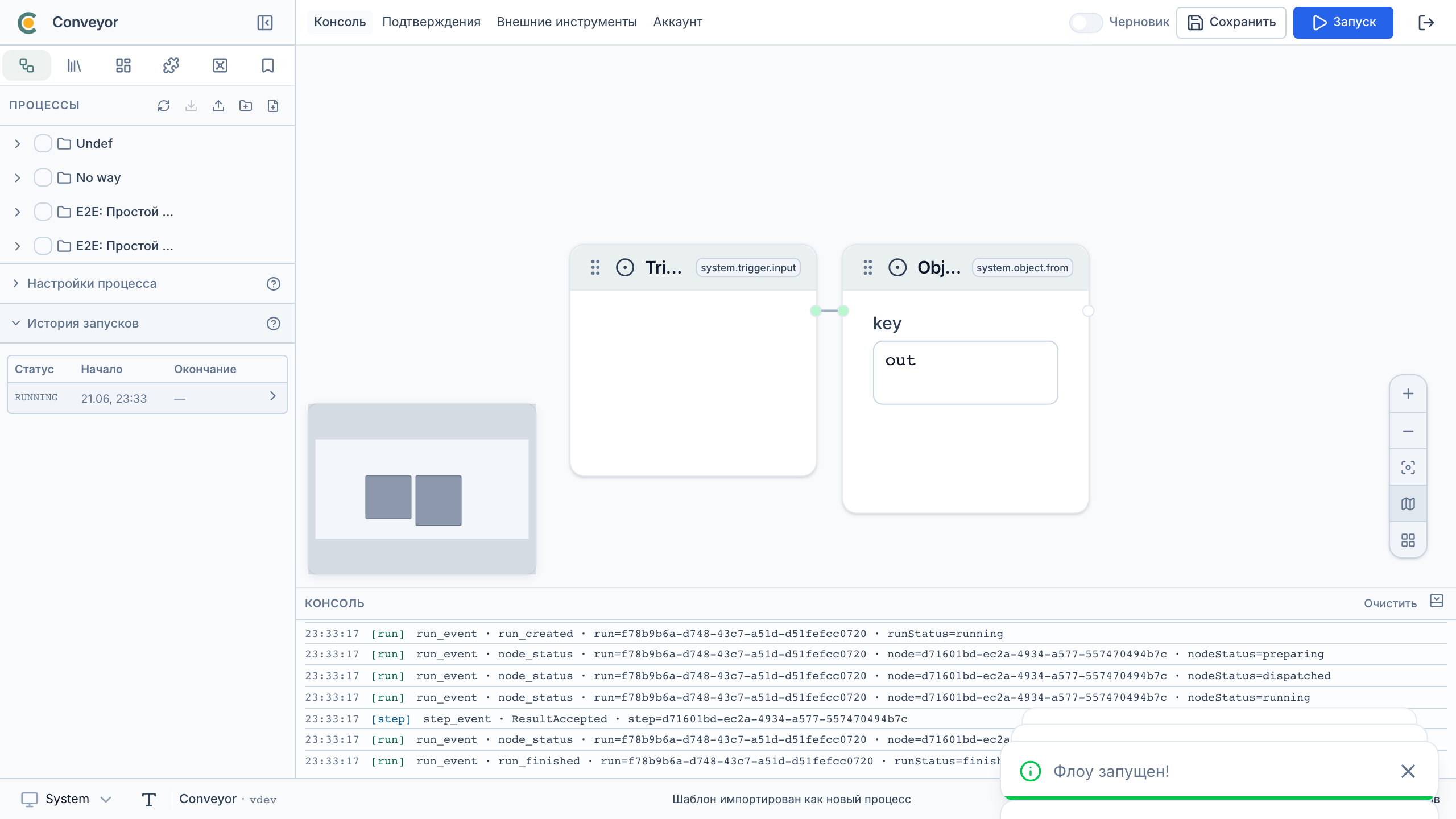The width and height of the screenshot is (1456, 819).
Task: Click the key input field containing out
Action: pos(965,373)
